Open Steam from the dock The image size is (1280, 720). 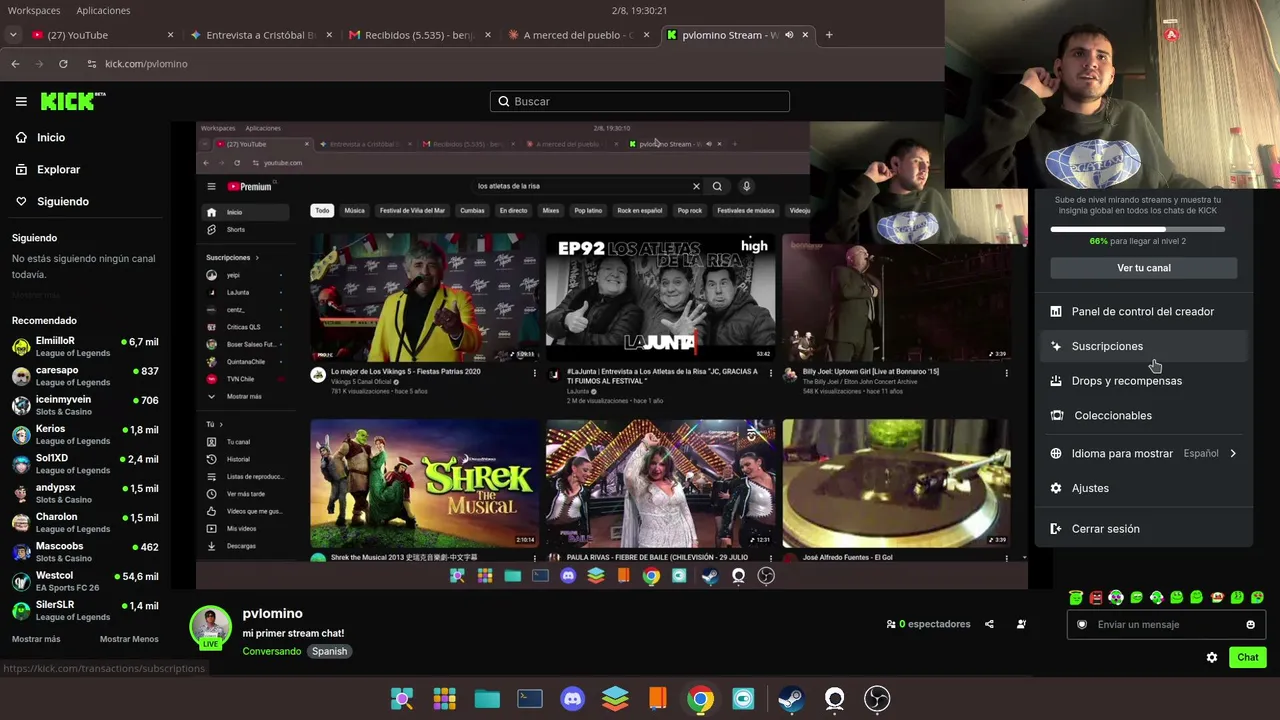790,699
